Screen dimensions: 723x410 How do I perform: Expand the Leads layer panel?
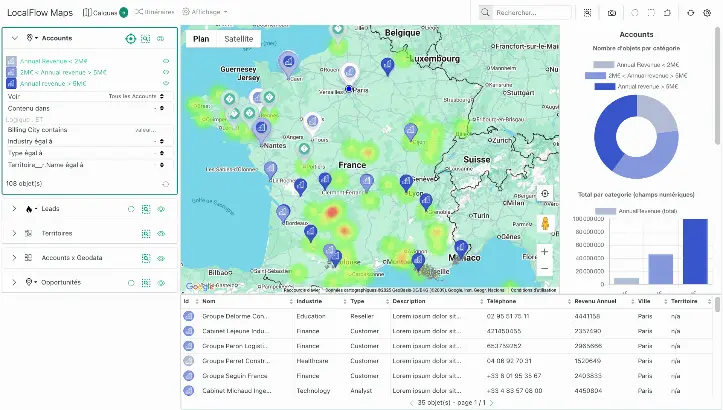tap(14, 208)
